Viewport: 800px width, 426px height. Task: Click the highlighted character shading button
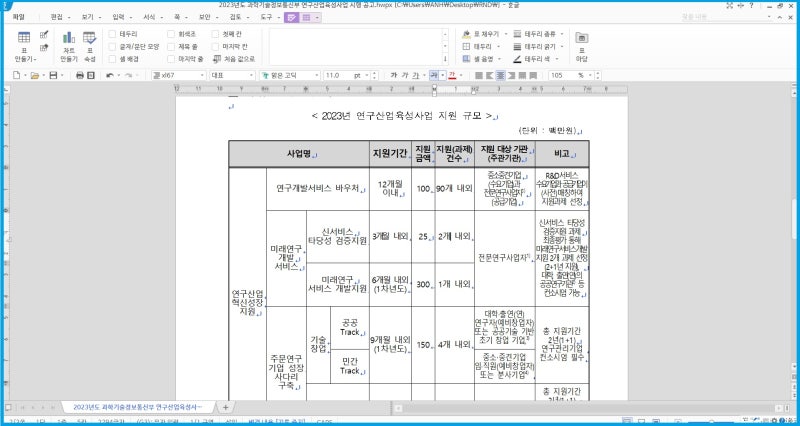click(x=434, y=76)
